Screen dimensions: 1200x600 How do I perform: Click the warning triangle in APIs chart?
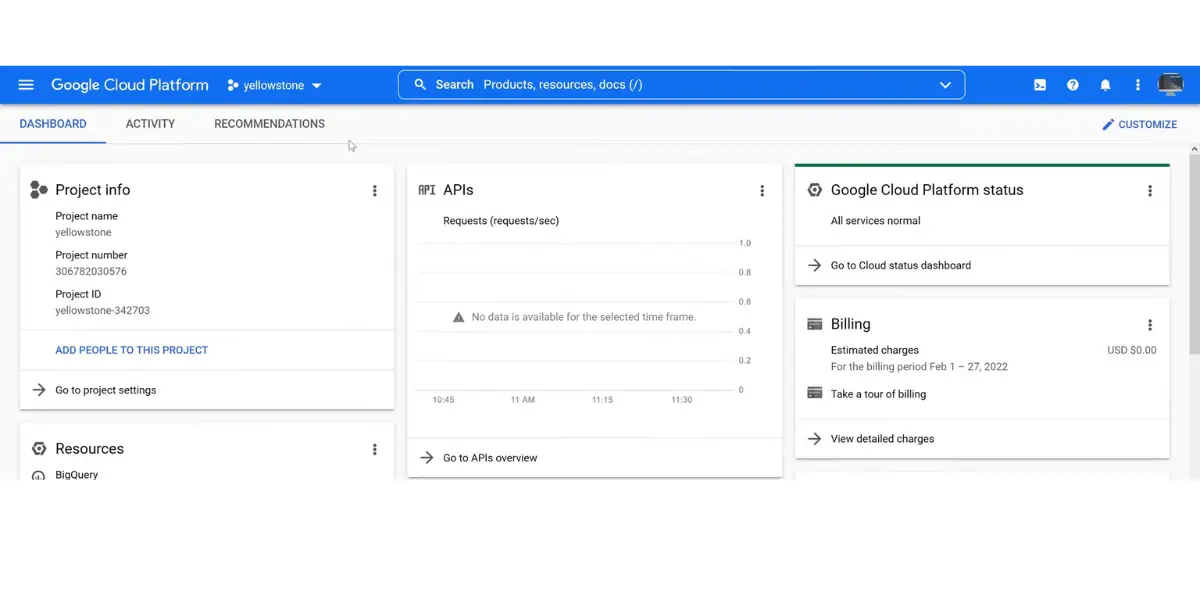point(459,317)
